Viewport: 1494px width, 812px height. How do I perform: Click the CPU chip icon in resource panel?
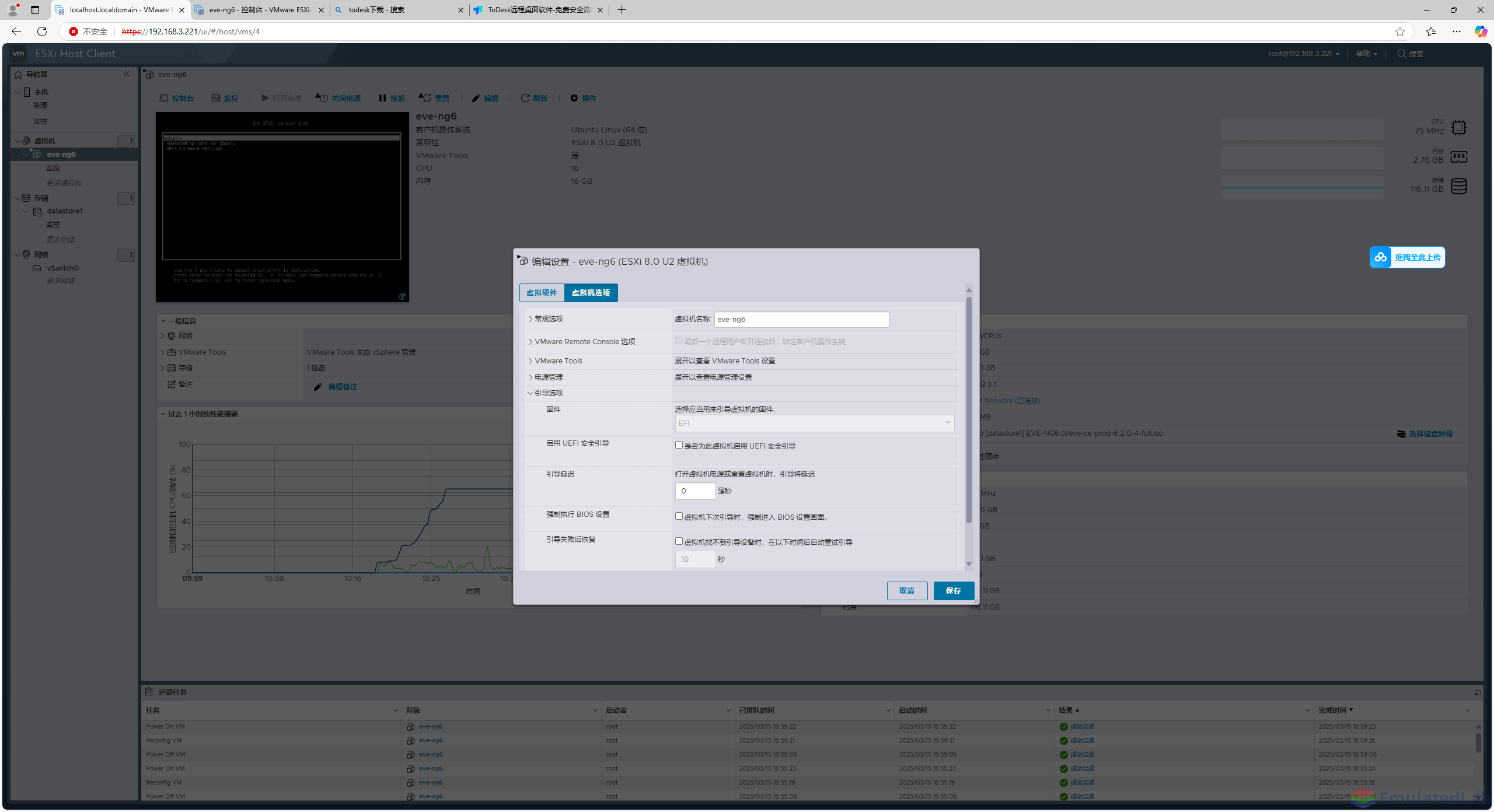tap(1459, 127)
